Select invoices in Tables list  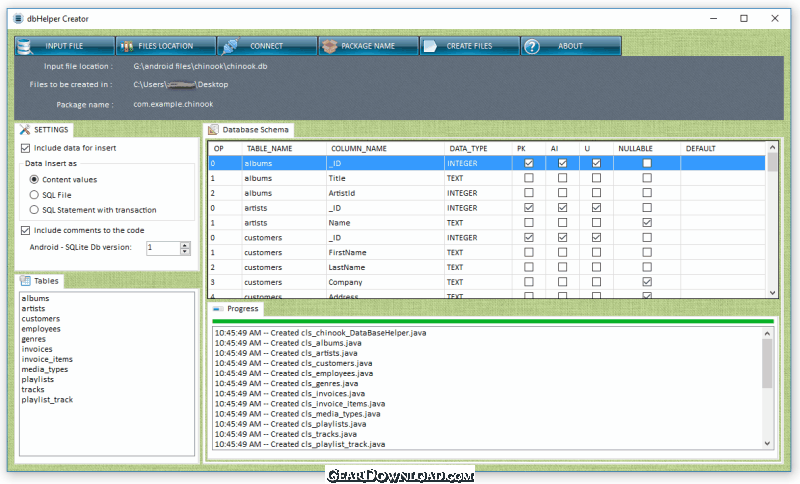[x=37, y=349]
